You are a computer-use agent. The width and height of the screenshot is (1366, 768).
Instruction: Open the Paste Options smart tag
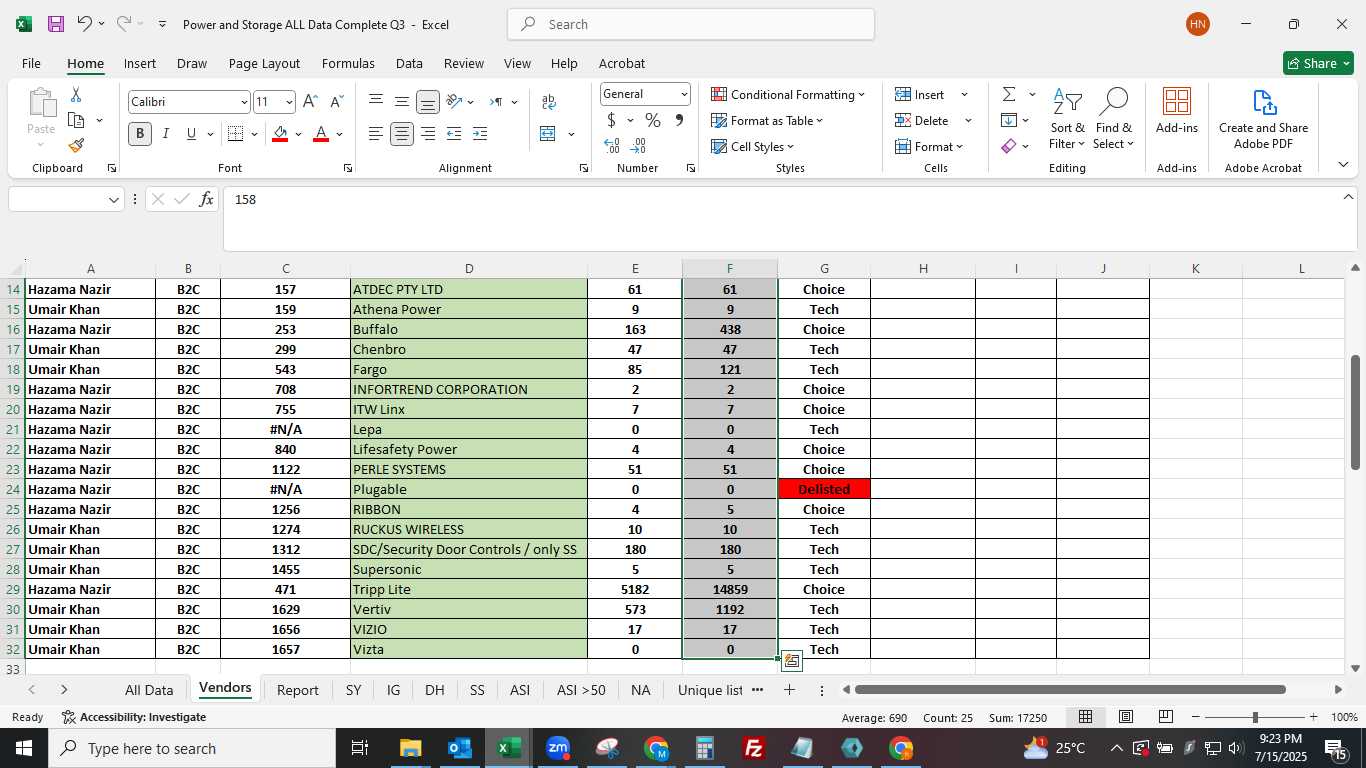tap(791, 661)
